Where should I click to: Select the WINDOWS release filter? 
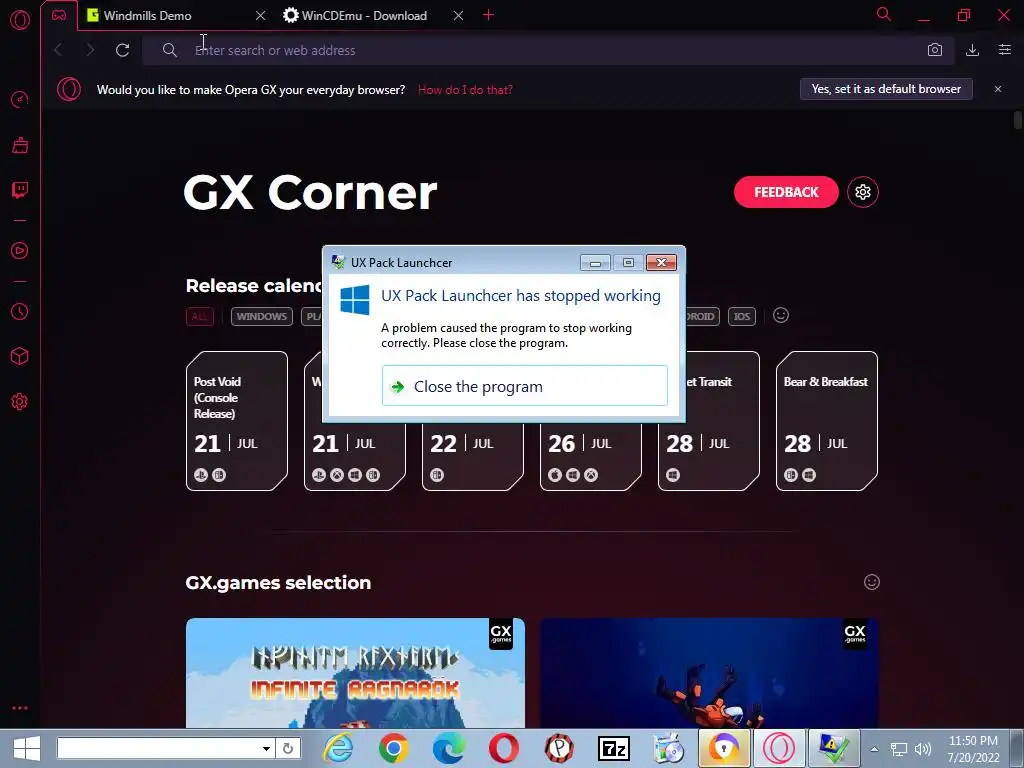pyautogui.click(x=261, y=316)
